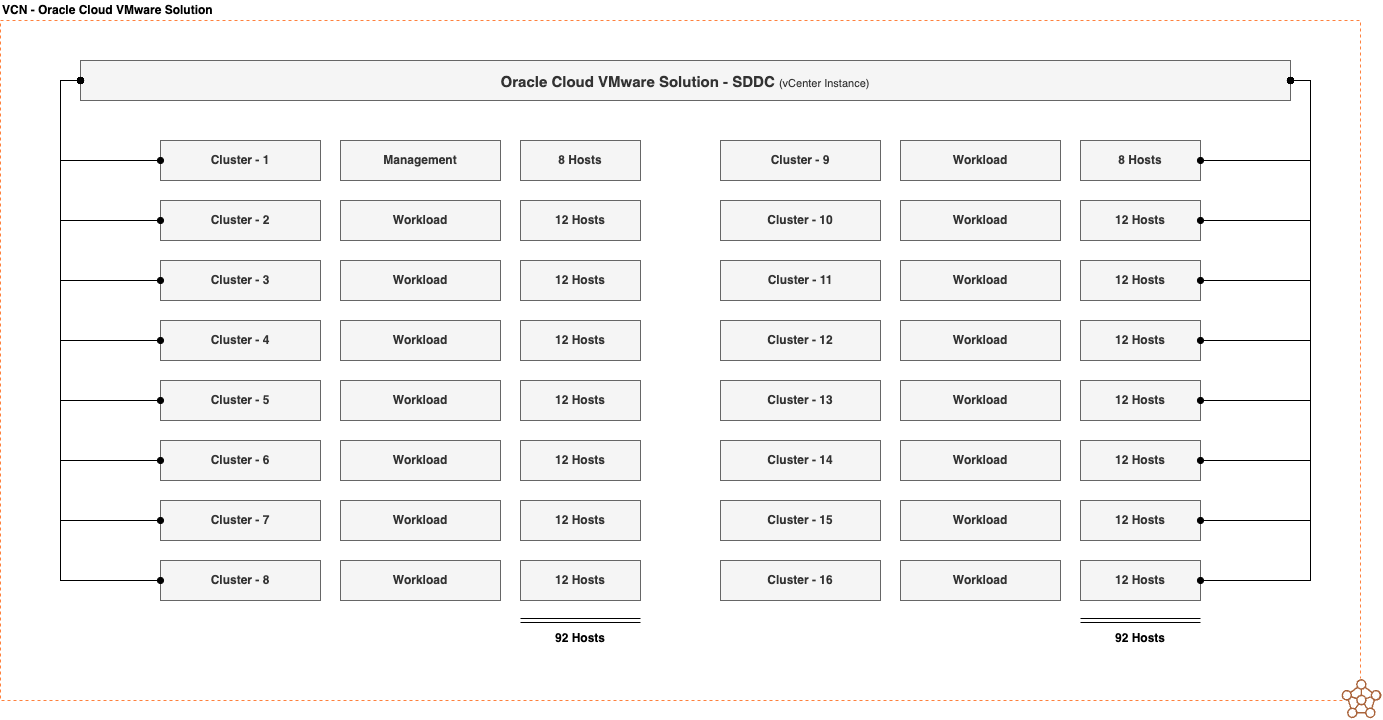
Task: Select the Workload box next to Cluster - 10
Action: coord(980,220)
